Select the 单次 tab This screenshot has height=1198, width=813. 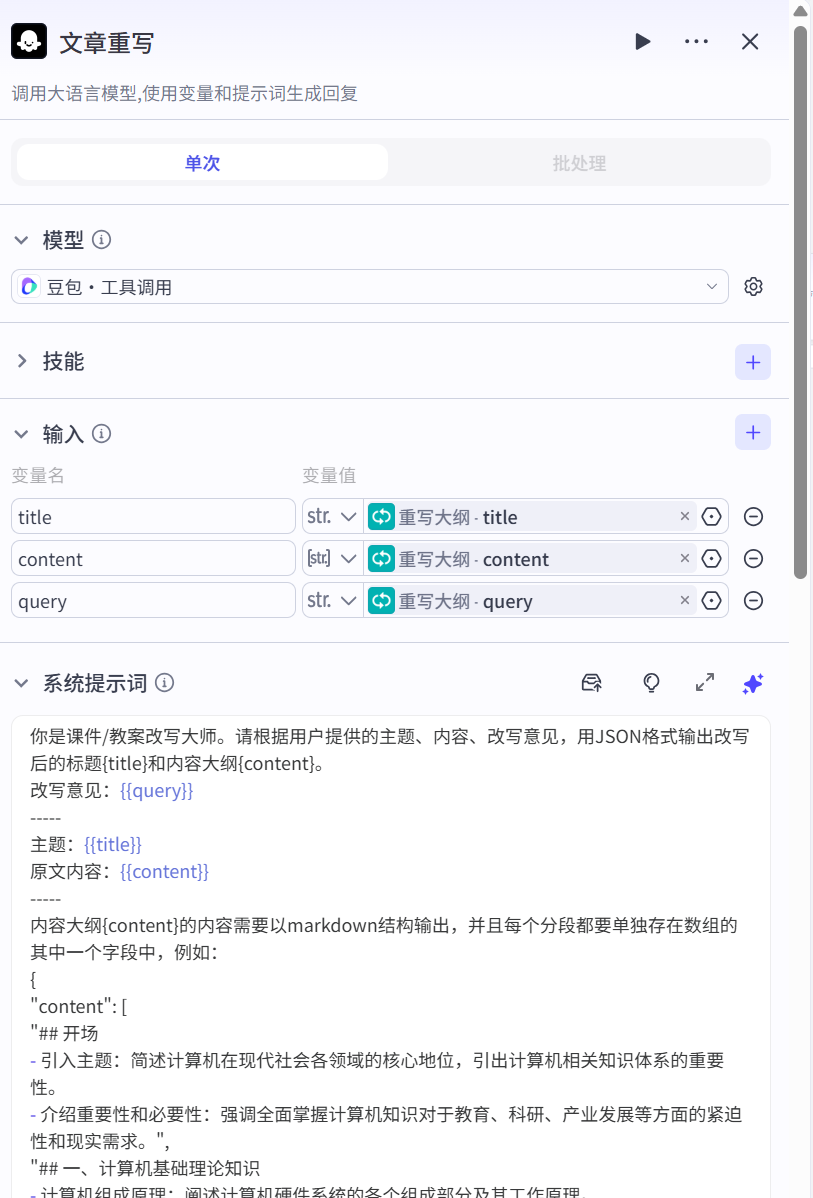tap(202, 163)
